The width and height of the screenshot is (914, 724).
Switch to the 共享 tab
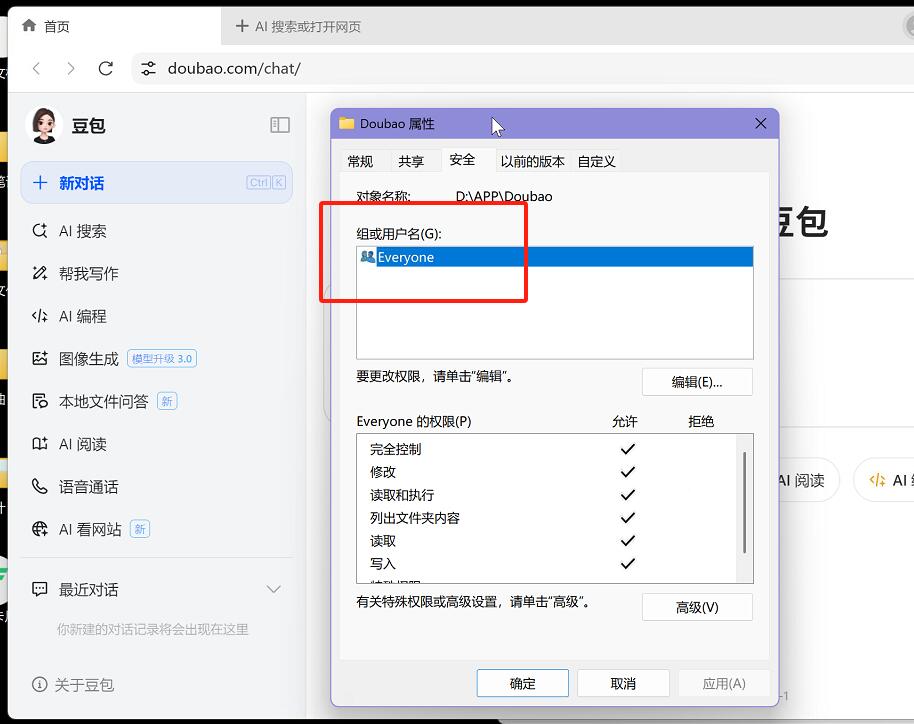411,161
